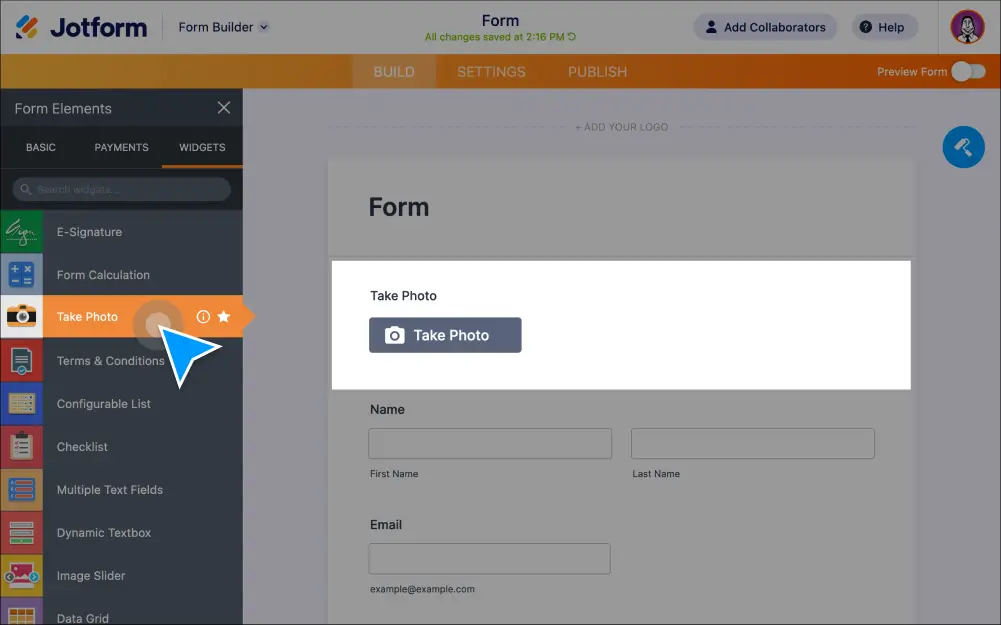Click the Add Collaborators button
Viewport: 1001px width, 625px height.
point(765,27)
